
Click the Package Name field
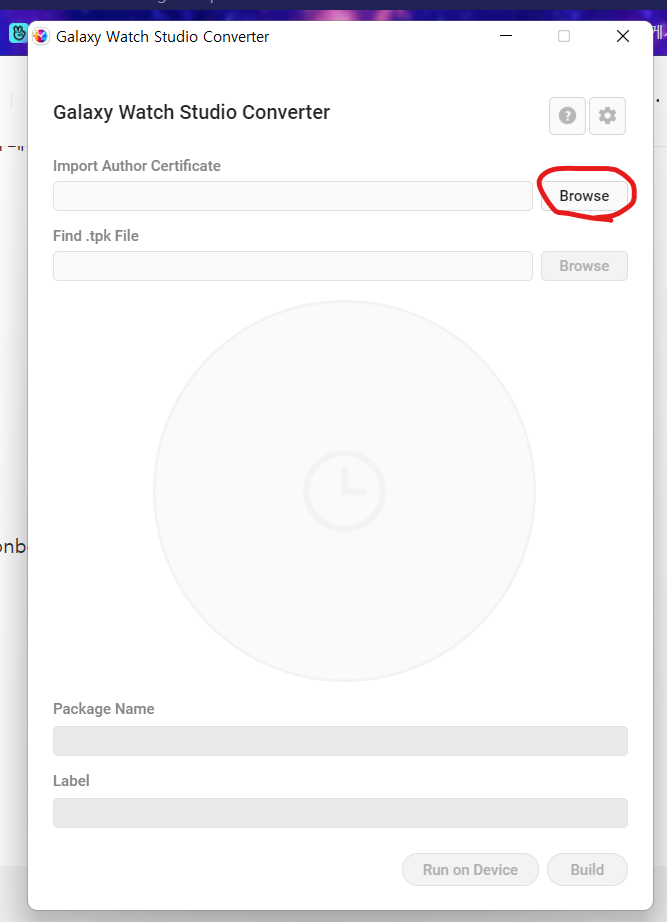(340, 741)
